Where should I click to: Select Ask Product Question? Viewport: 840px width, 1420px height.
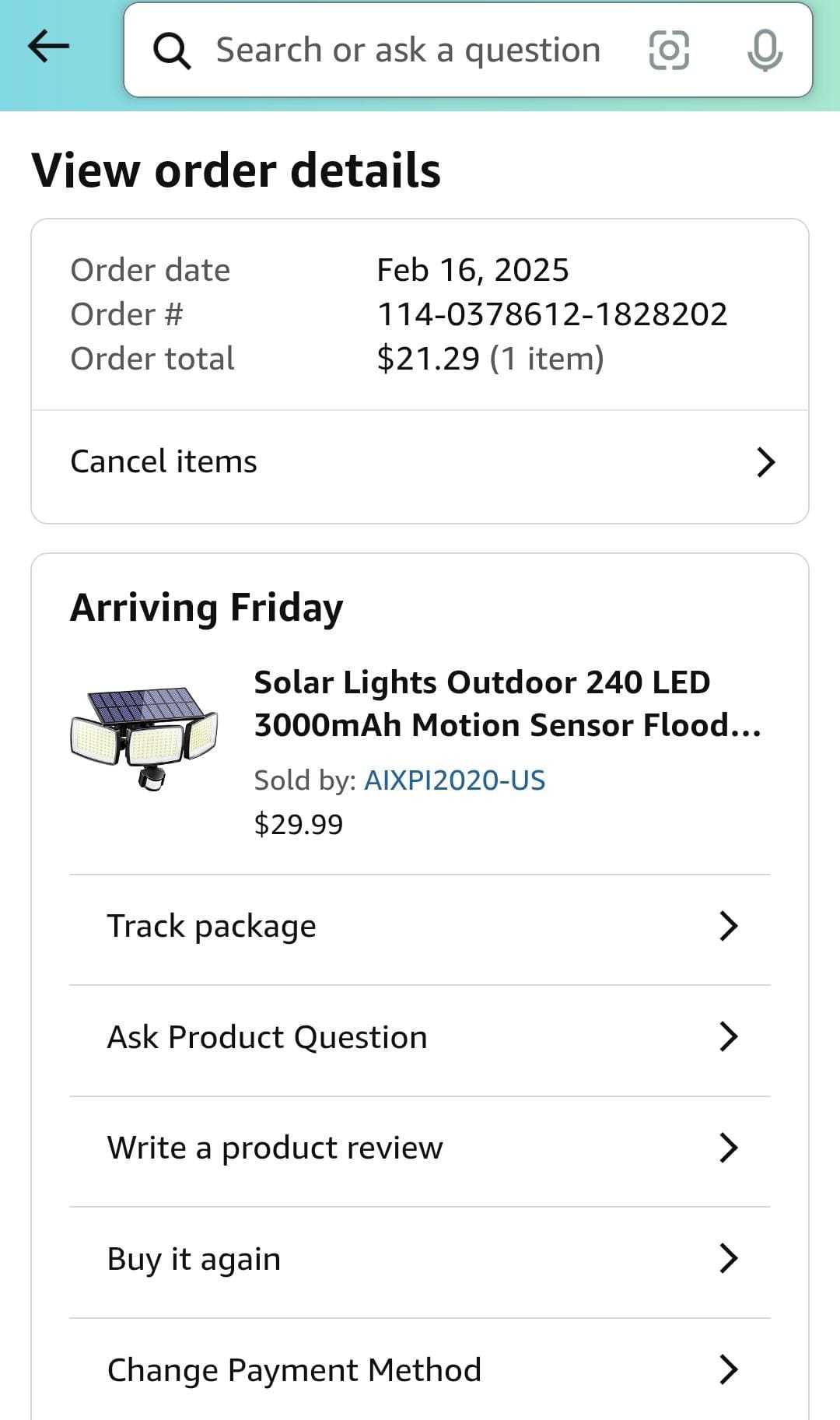coord(267,1037)
